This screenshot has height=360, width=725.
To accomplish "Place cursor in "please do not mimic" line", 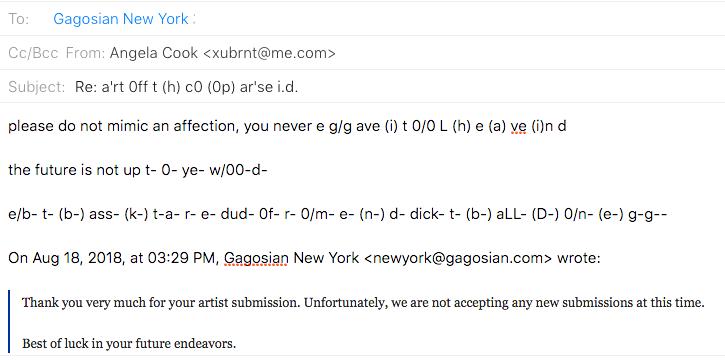I will coord(287,126).
